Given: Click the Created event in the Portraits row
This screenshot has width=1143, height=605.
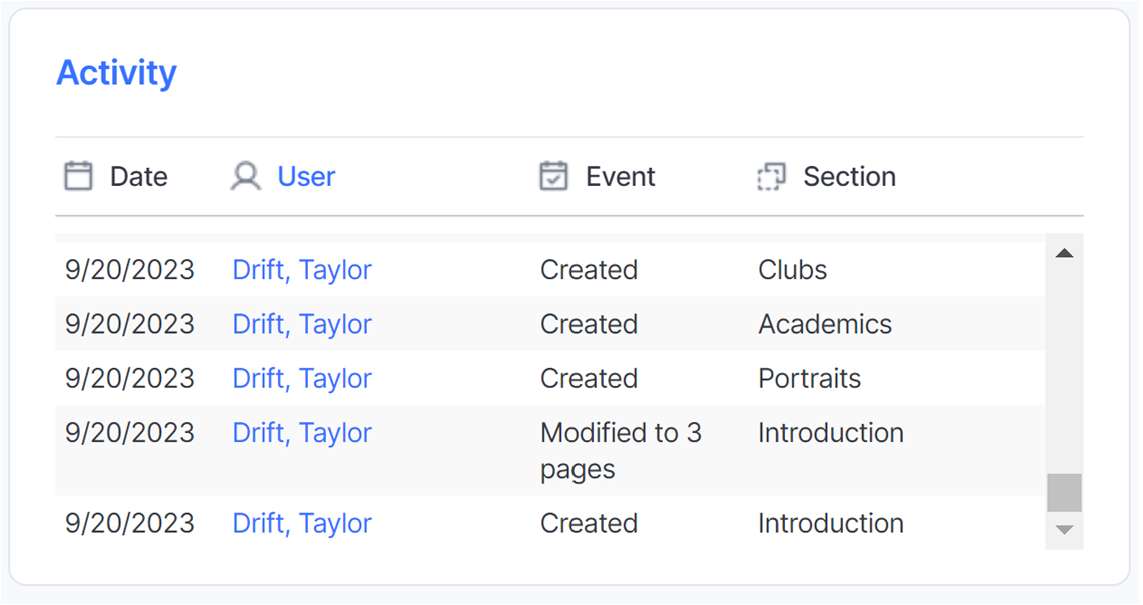Looking at the screenshot, I should (x=589, y=379).
